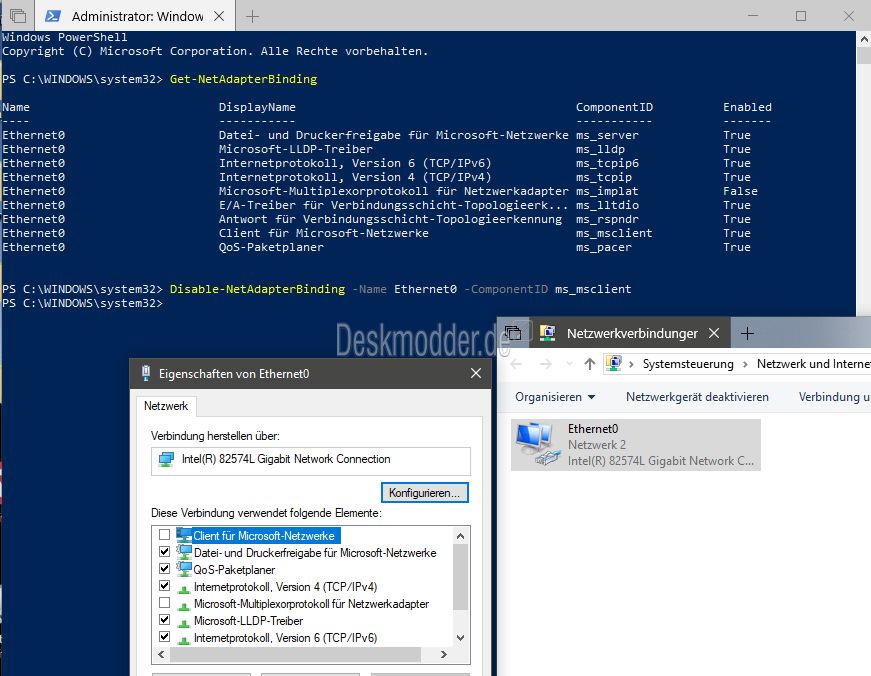Click the Intel 82574L adapter icon
871x676 pixels.
click(166, 459)
